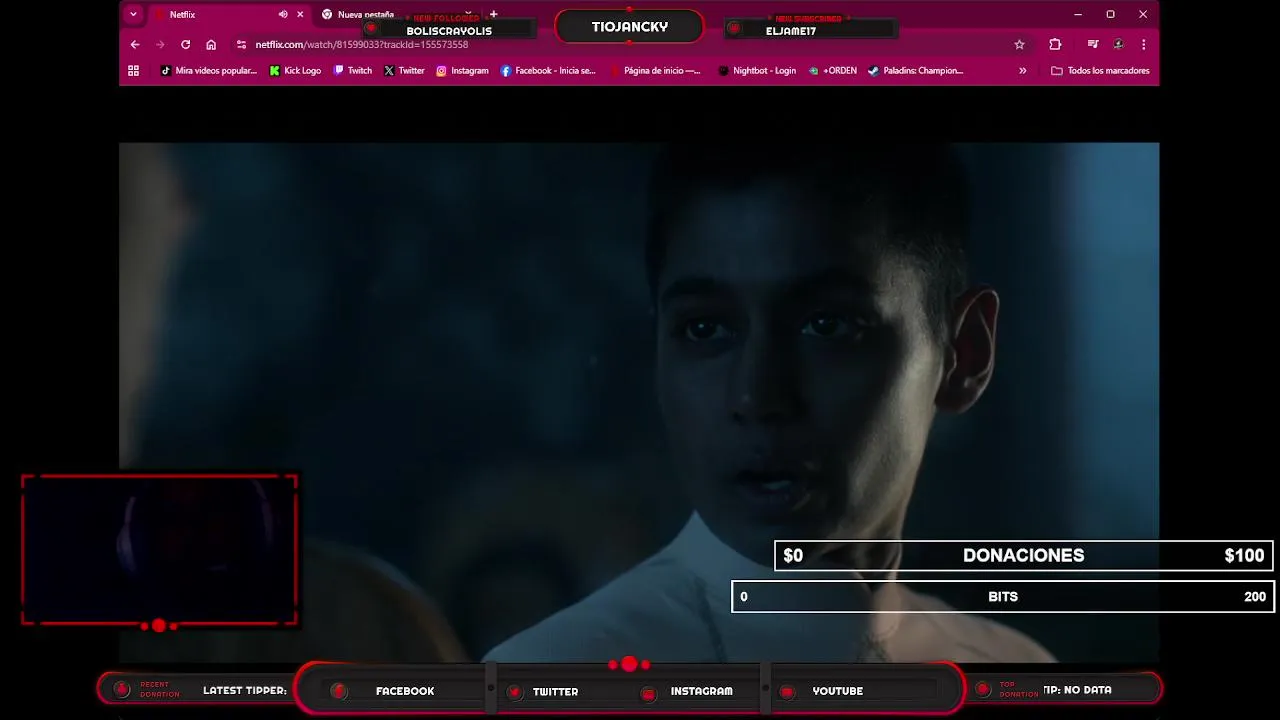Click the TIOJANCKY overlay title
Screen dimensions: 1280x720
(x=629, y=27)
